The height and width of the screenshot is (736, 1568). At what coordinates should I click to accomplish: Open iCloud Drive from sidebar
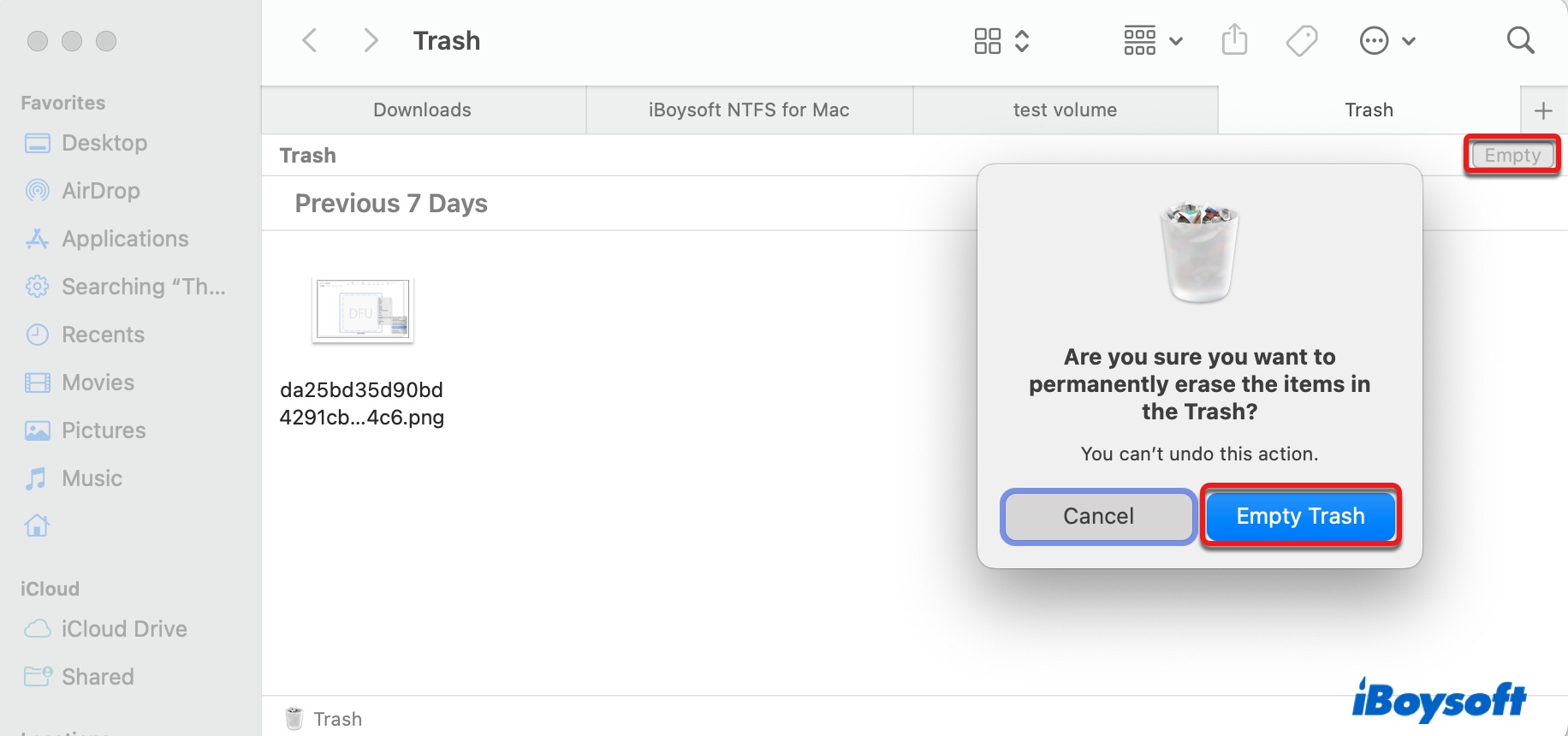click(x=123, y=629)
